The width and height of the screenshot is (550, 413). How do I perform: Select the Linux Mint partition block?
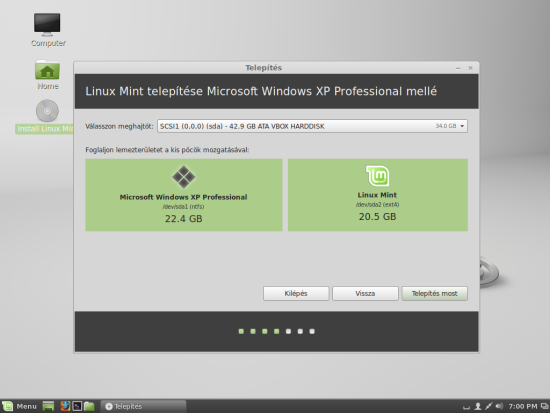[x=378, y=195]
